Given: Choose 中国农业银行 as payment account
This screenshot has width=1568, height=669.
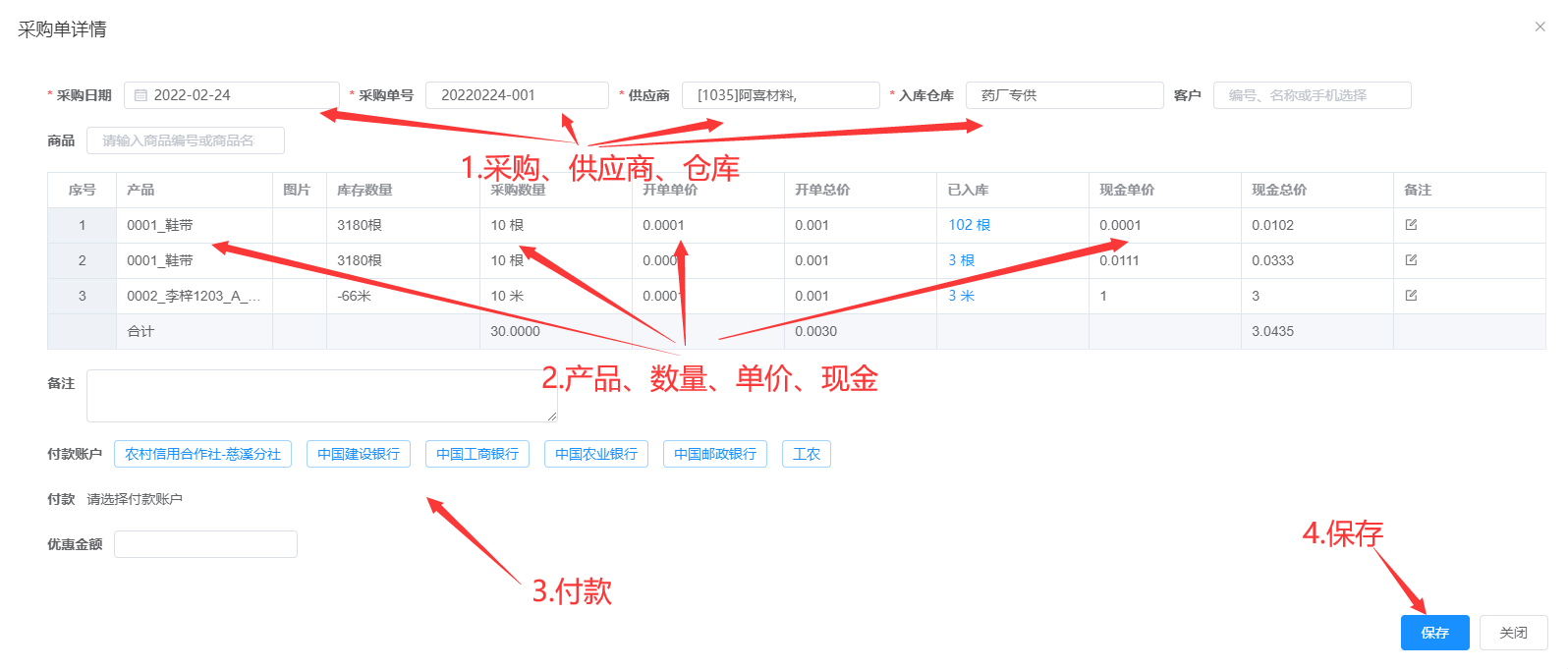Looking at the screenshot, I should pos(596,454).
